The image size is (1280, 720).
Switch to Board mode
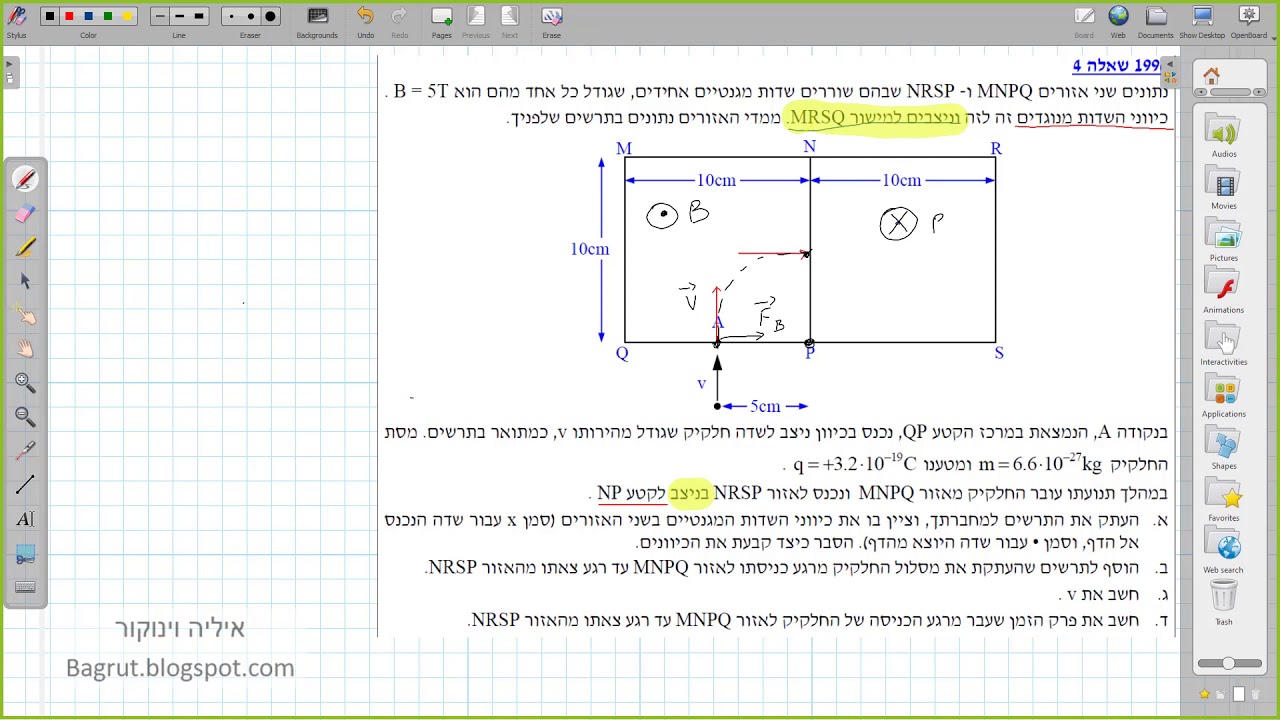pyautogui.click(x=1084, y=21)
